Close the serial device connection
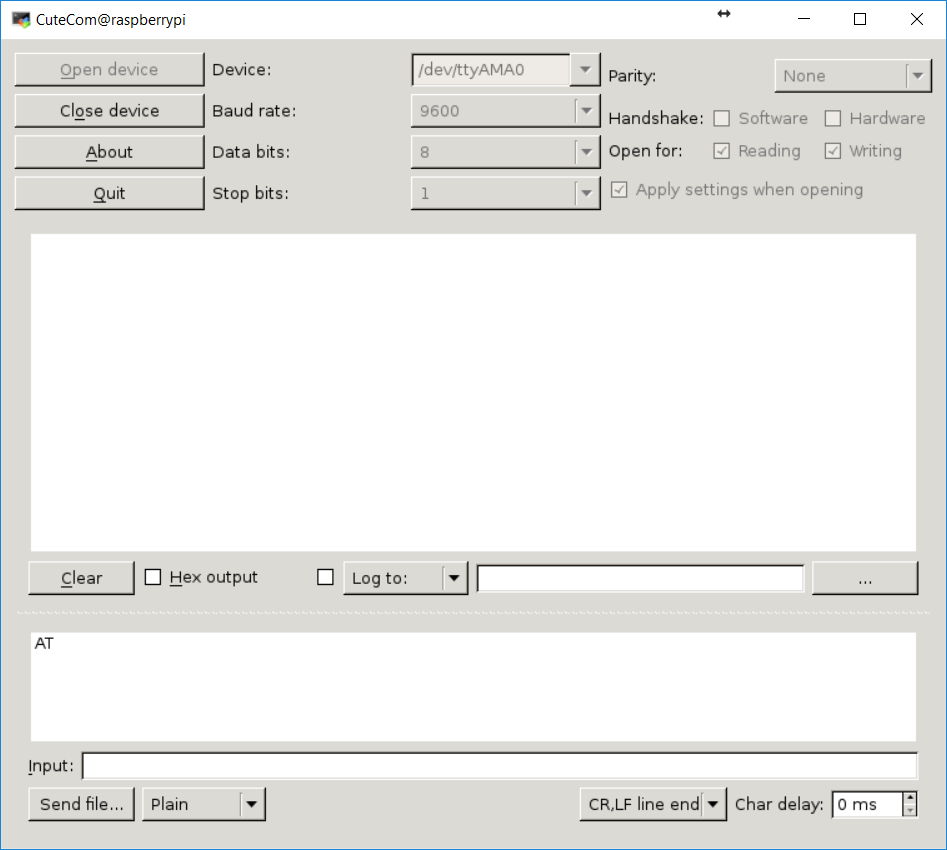Screen dimensions: 947x850 click(109, 111)
